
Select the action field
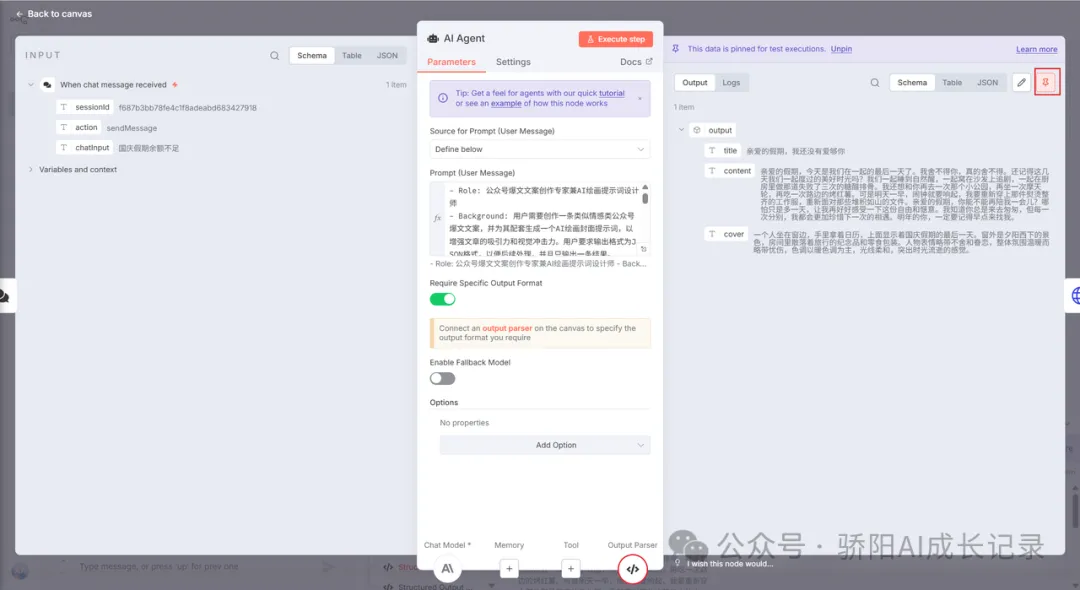click(x=79, y=127)
